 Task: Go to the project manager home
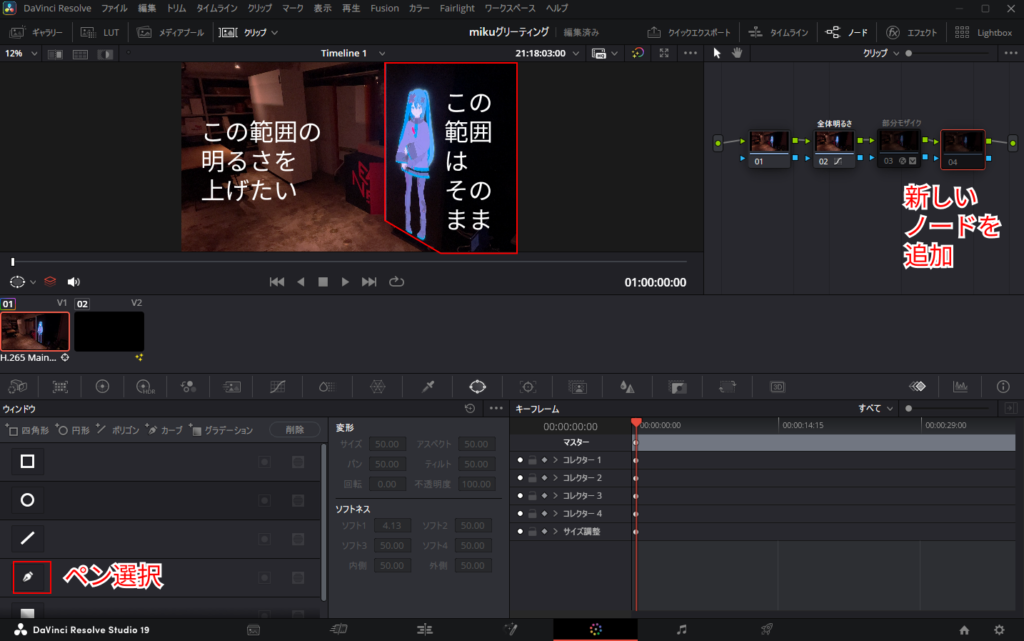pos(964,630)
